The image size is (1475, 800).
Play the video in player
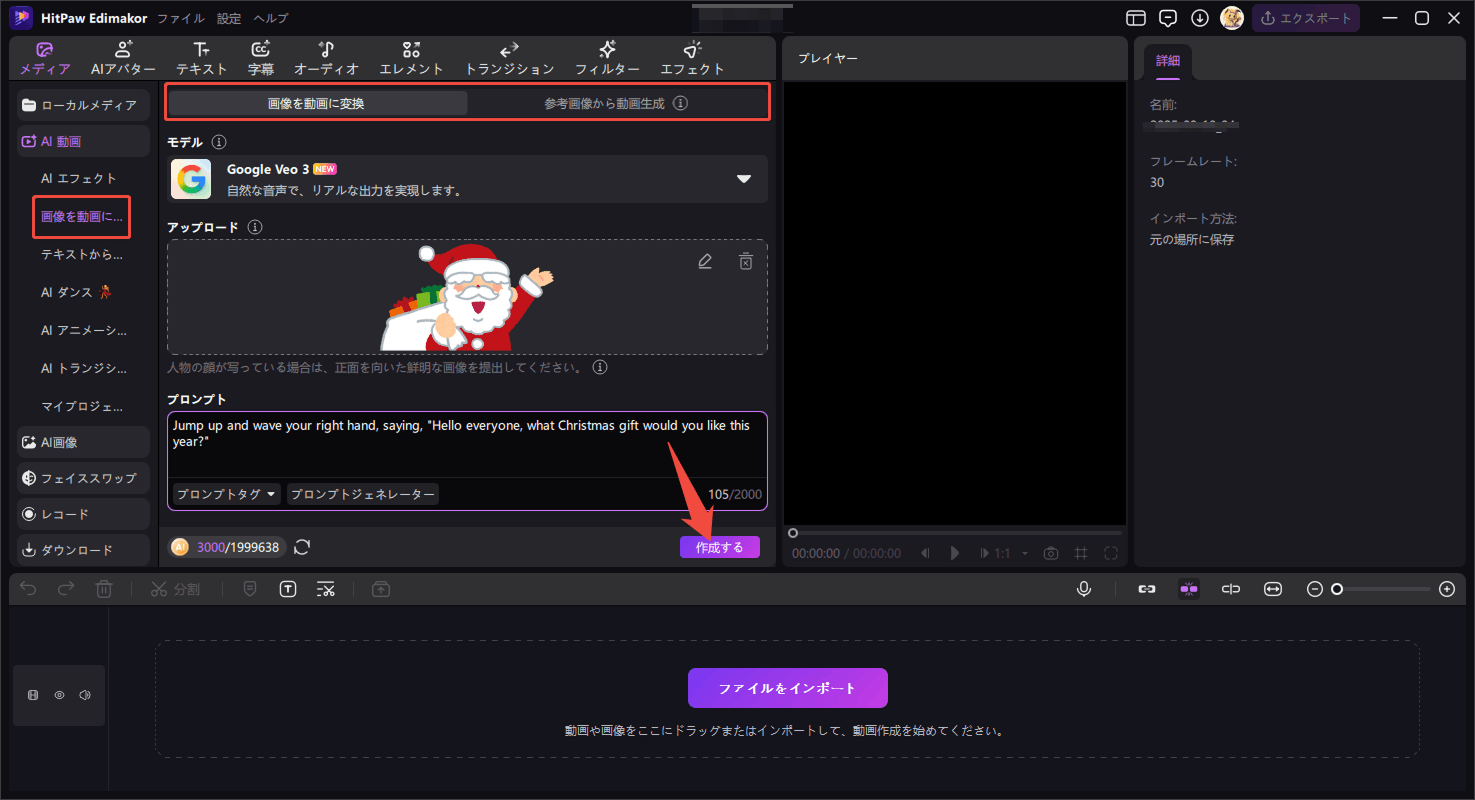(x=955, y=553)
